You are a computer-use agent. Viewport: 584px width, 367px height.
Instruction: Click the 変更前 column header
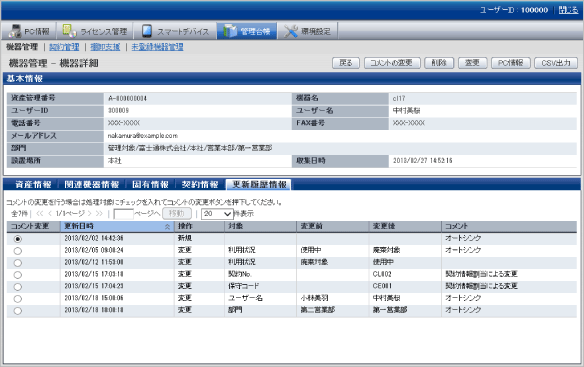[x=332, y=227]
